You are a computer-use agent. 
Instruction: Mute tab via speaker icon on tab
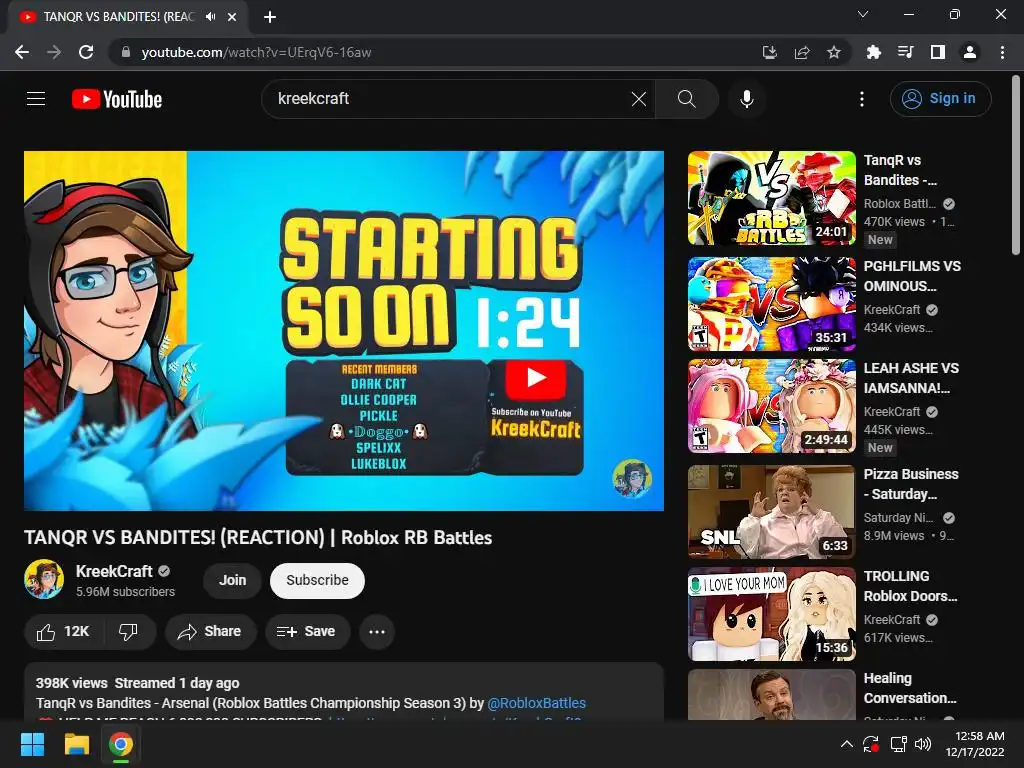[210, 17]
